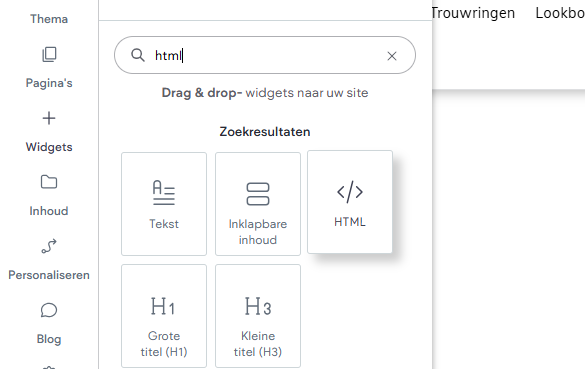Focus the widget search field
This screenshot has height=369, width=585.
coord(265,55)
